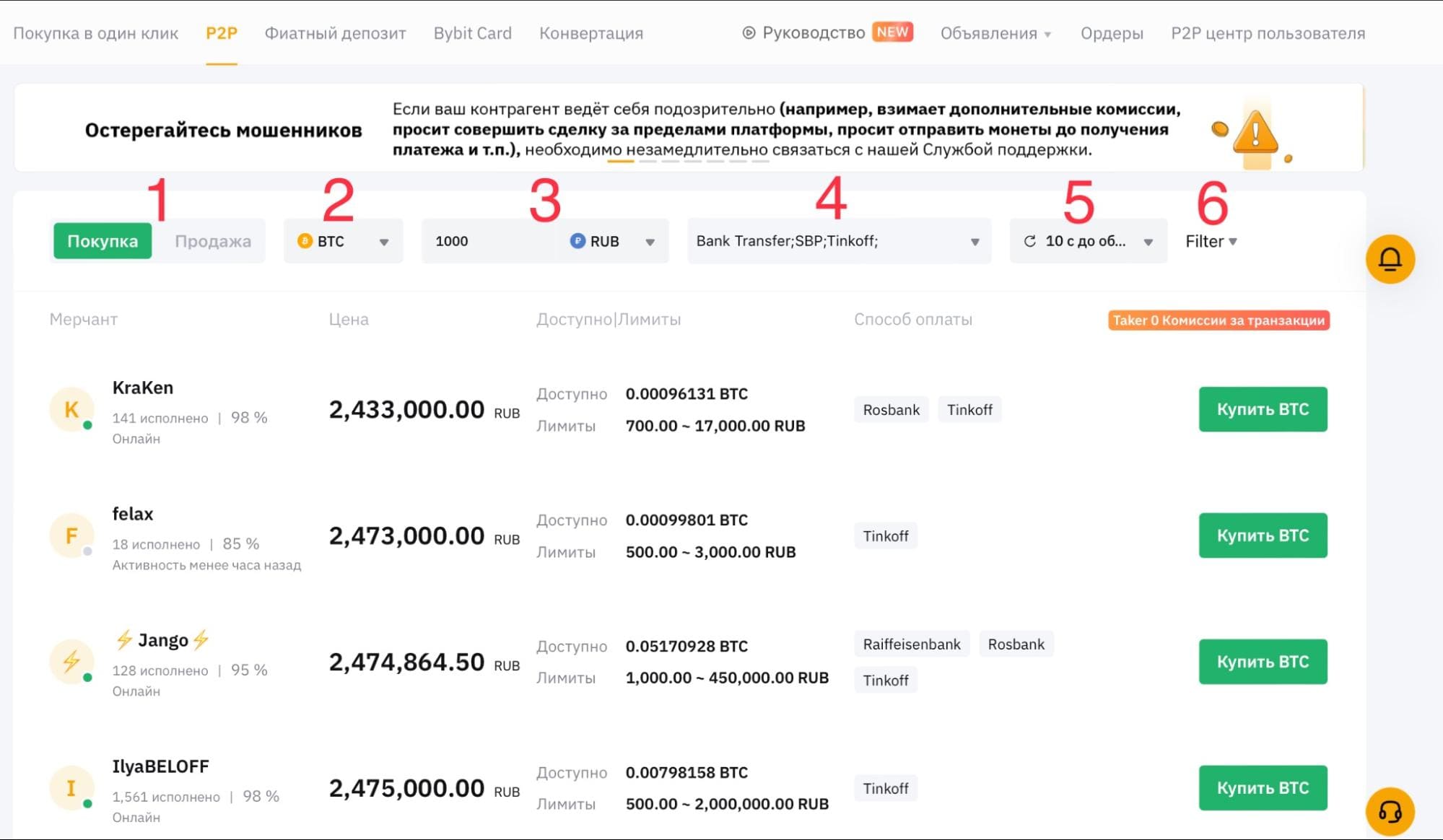
Task: Open IlyaBELOFF merchant profile name
Action: (x=160, y=766)
